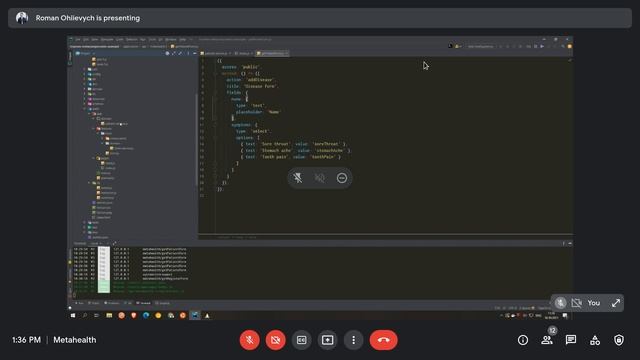Click the "Roman Ohlievych is presenting" text
The width and height of the screenshot is (640, 360).
pyautogui.click(x=88, y=18)
